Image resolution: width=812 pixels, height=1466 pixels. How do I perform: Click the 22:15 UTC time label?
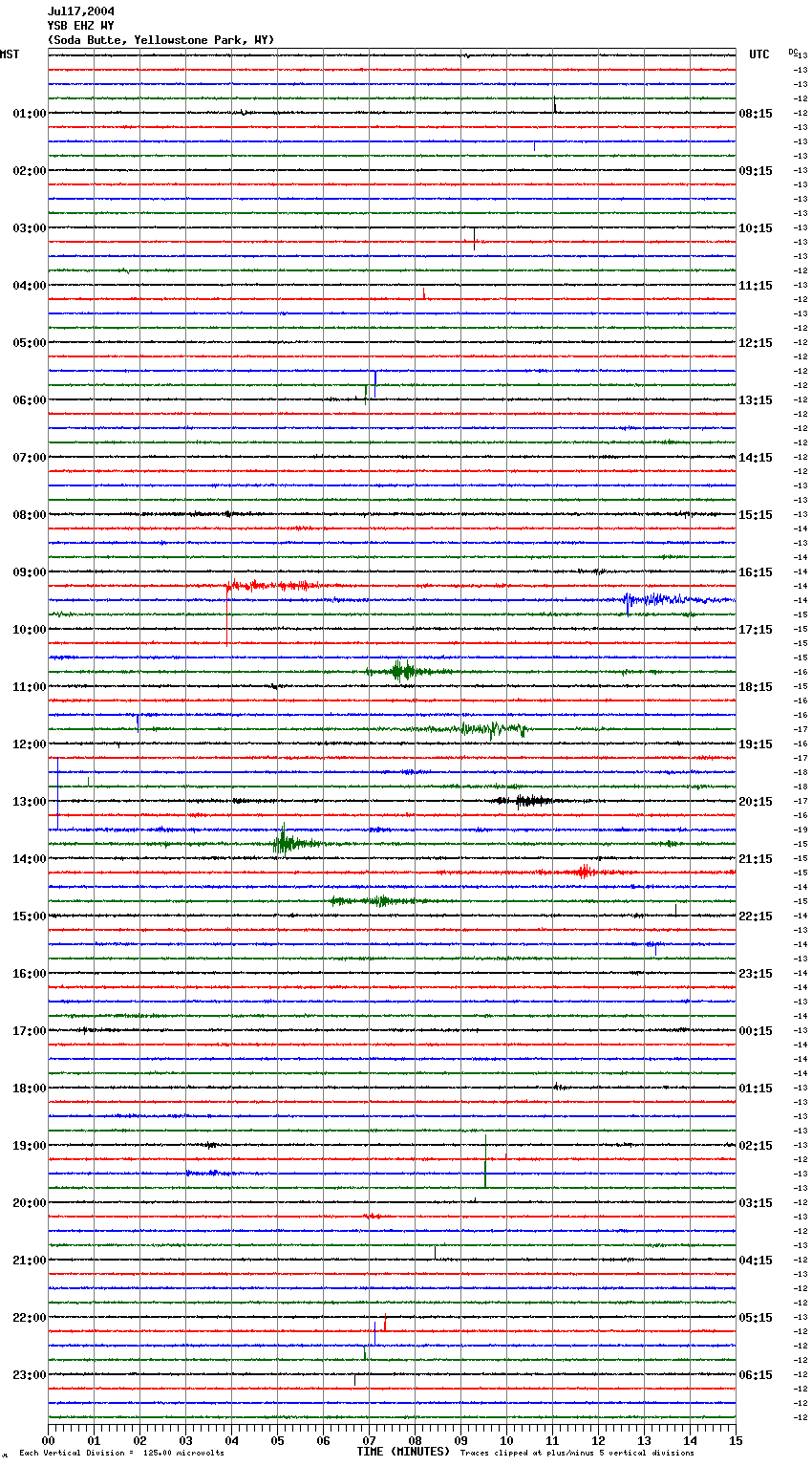pos(756,916)
